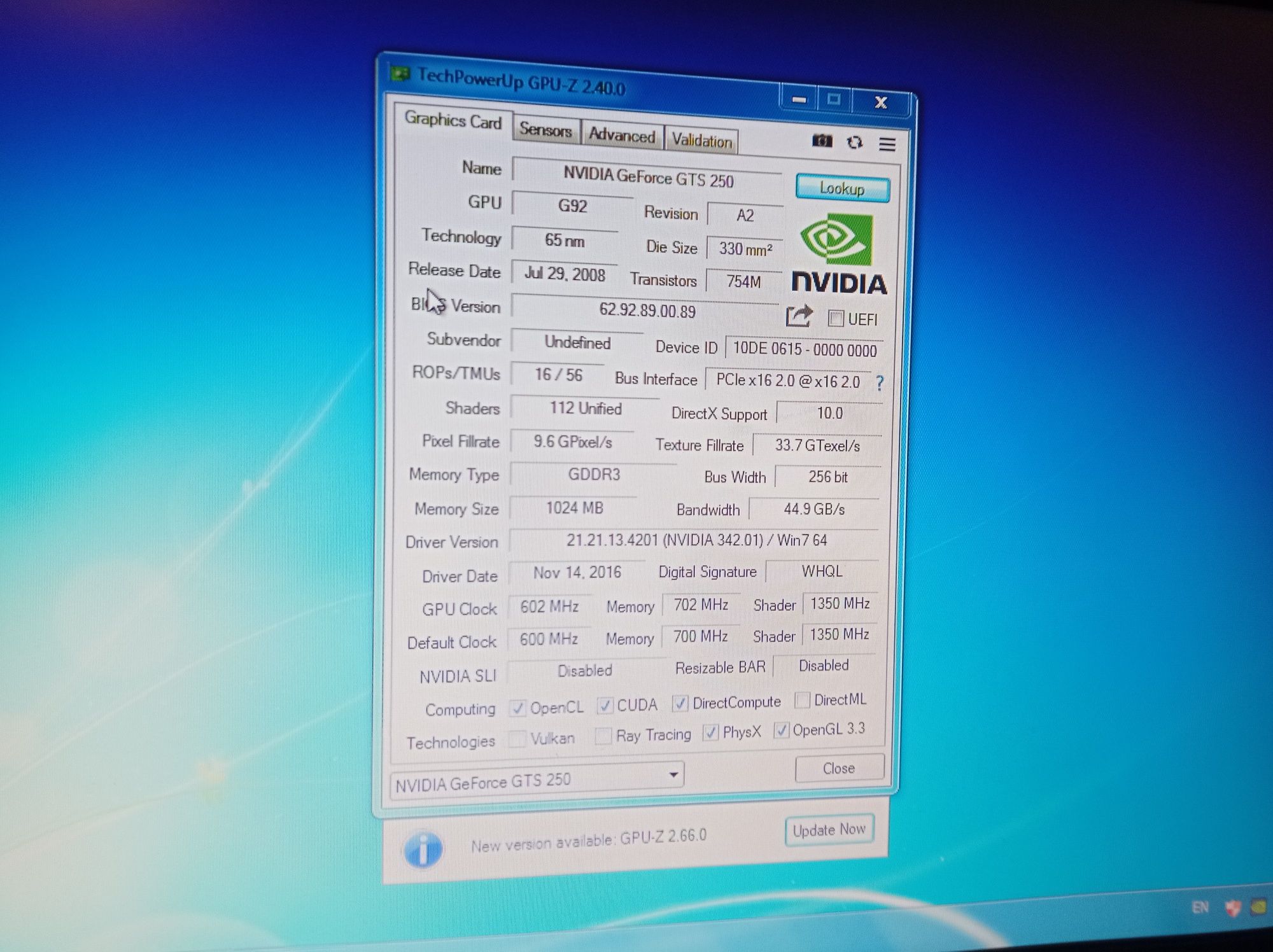Image resolution: width=1273 pixels, height=952 pixels.
Task: Toggle the OpenGL 3.3 checkbox
Action: (781, 730)
